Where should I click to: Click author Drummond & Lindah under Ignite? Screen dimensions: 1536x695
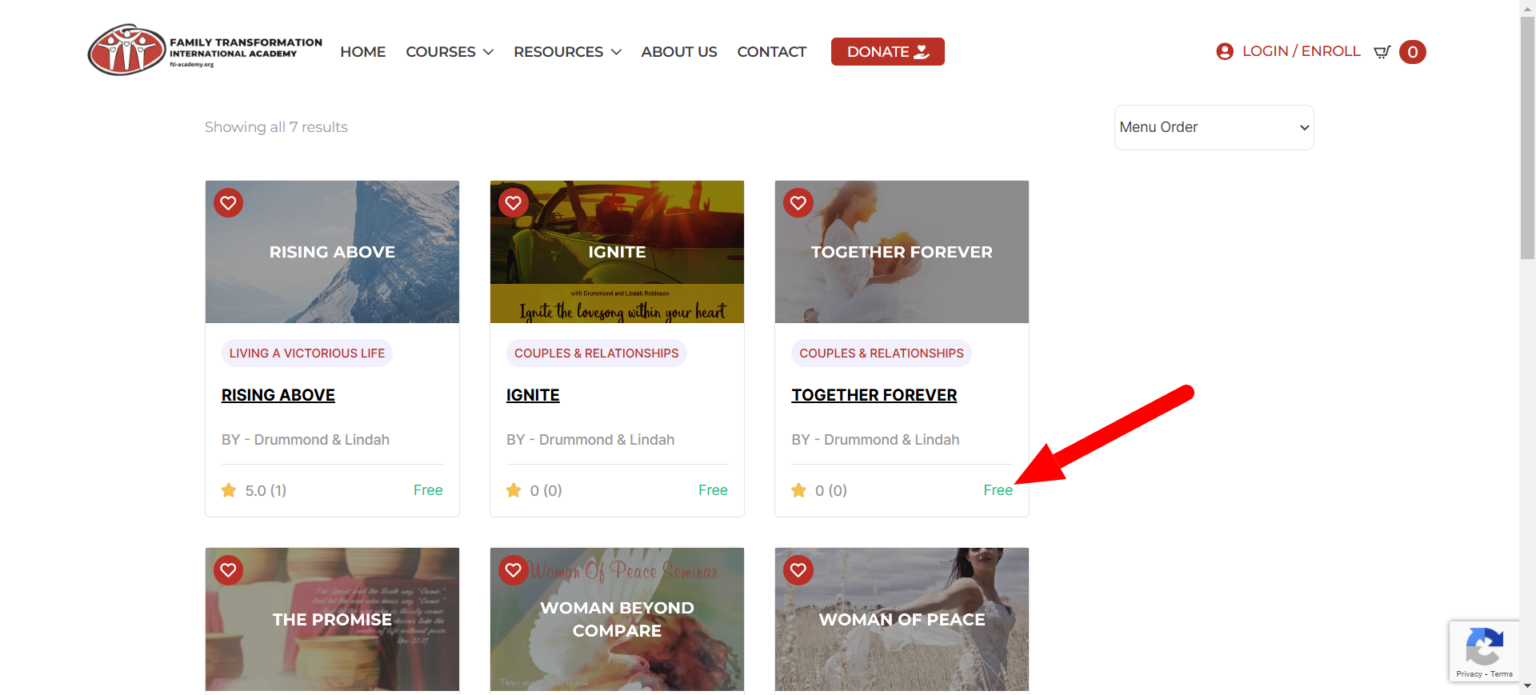click(607, 439)
